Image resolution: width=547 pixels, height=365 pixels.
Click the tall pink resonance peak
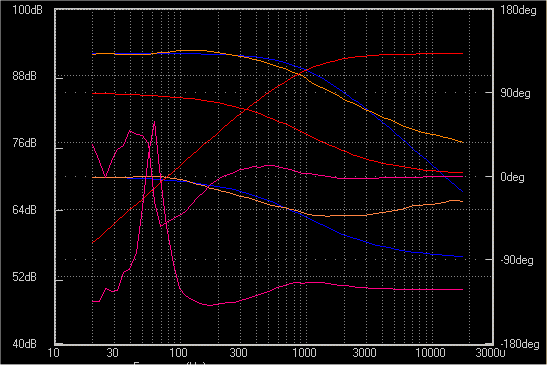tap(154, 123)
